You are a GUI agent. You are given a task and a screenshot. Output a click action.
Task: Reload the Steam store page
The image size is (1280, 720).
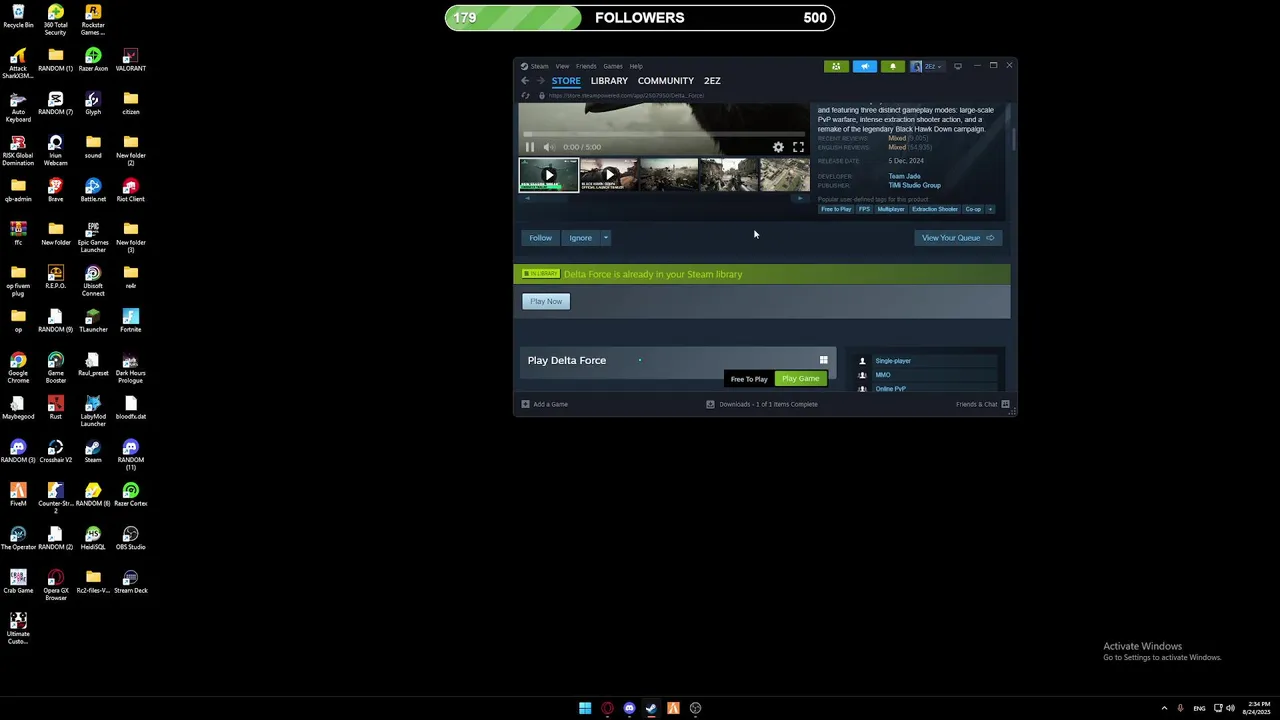525,96
